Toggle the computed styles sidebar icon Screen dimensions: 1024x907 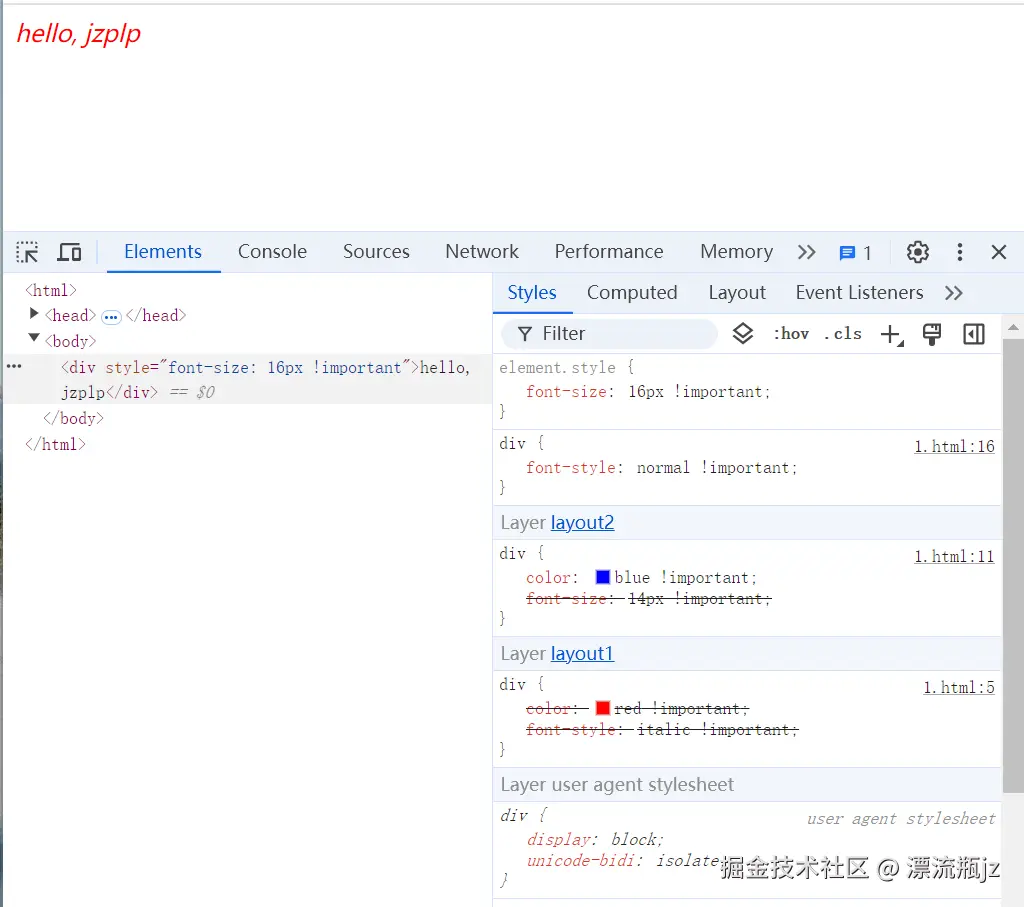point(973,333)
